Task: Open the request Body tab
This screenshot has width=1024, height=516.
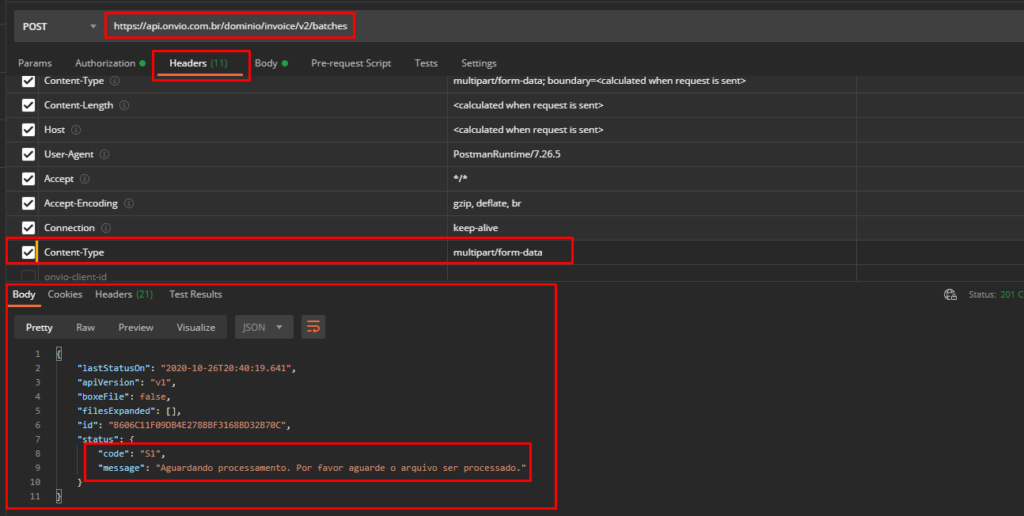Action: (271, 63)
